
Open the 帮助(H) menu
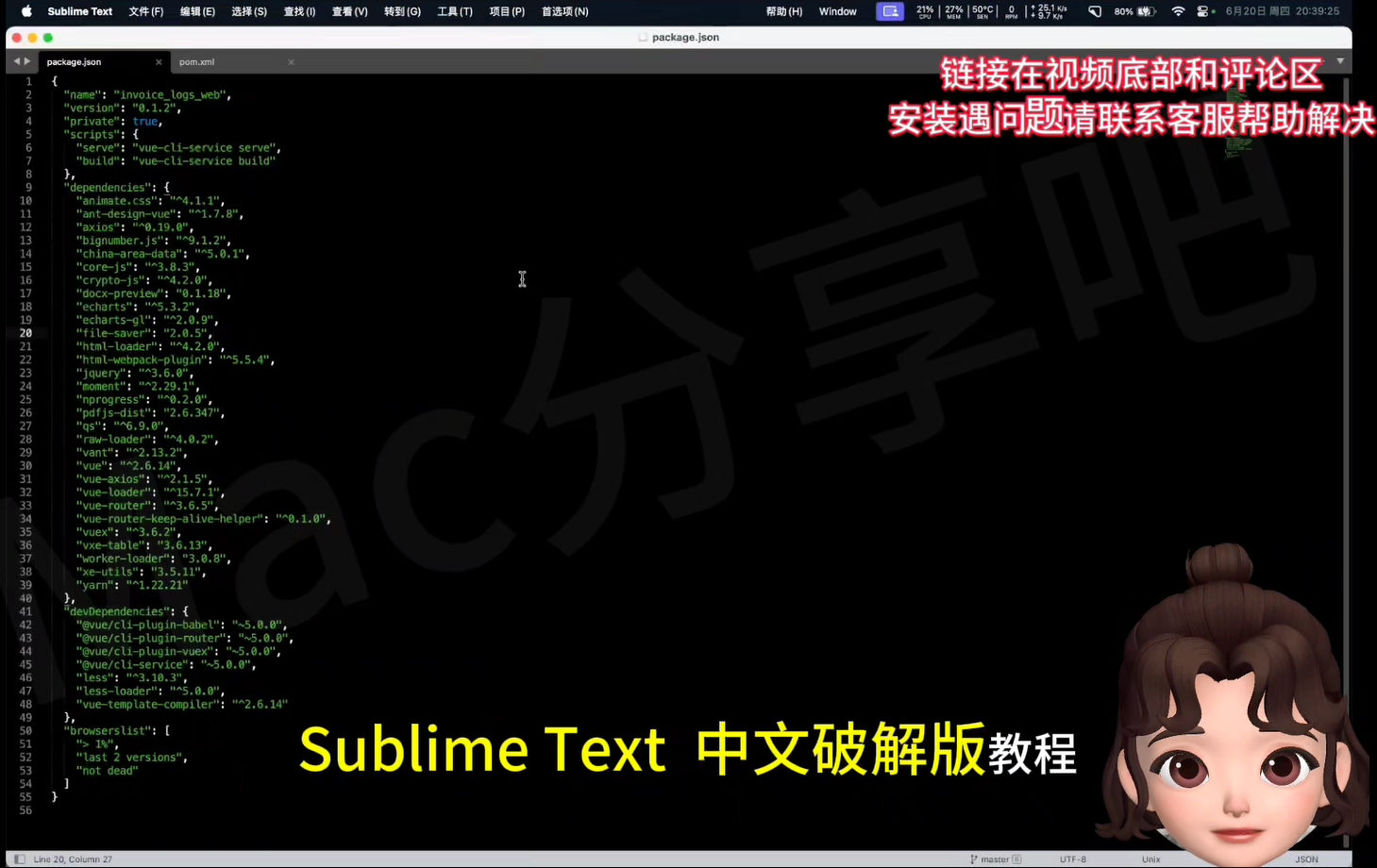tap(784, 11)
